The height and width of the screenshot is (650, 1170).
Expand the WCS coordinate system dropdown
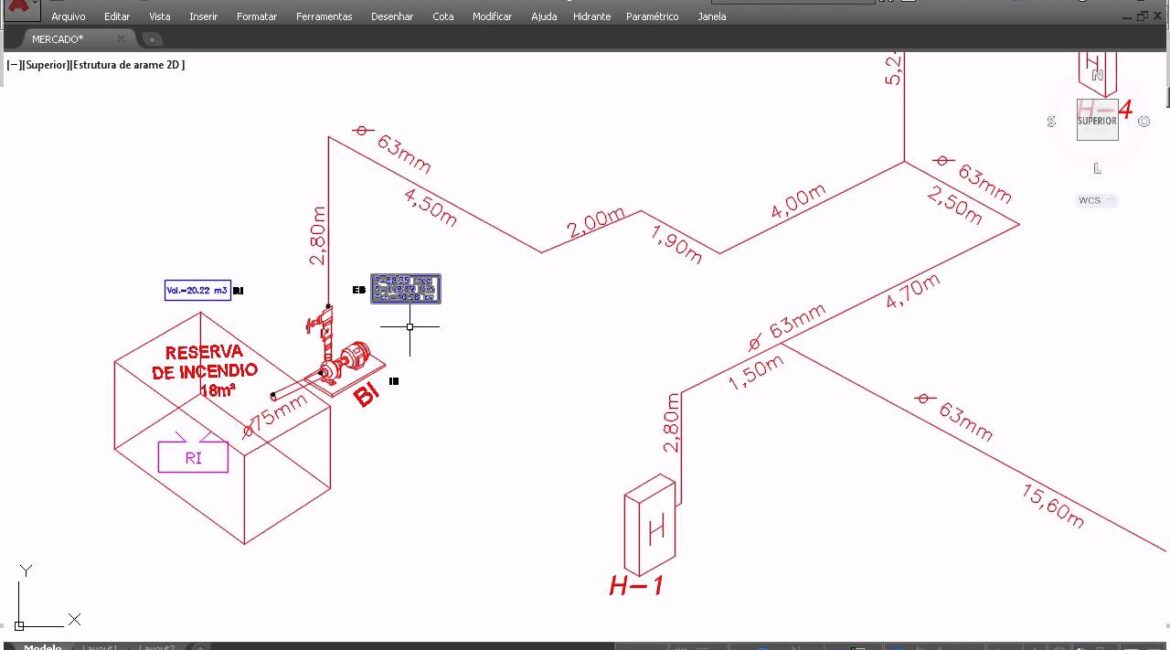[1096, 200]
